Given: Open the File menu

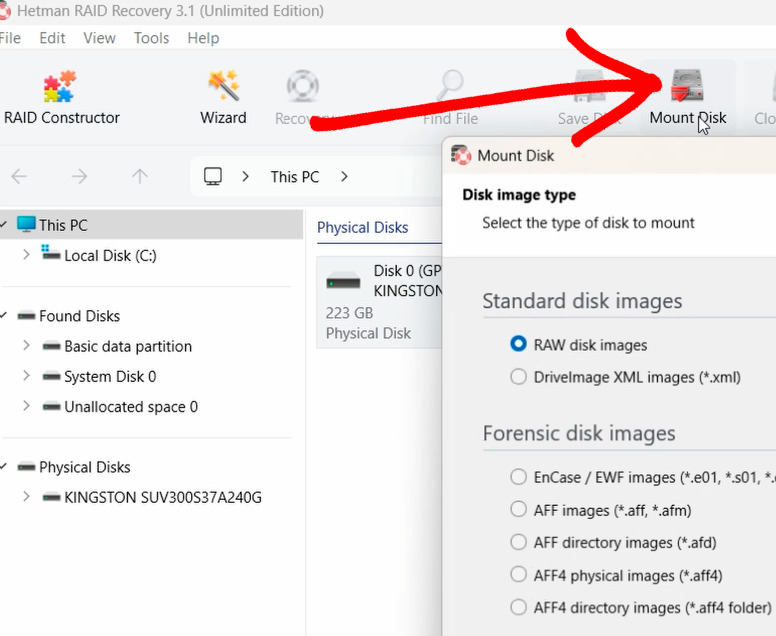Looking at the screenshot, I should pyautogui.click(x=10, y=38).
